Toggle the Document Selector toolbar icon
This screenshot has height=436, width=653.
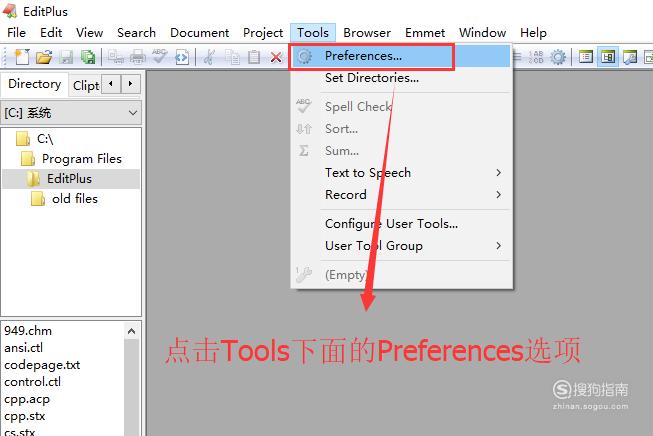point(586,57)
